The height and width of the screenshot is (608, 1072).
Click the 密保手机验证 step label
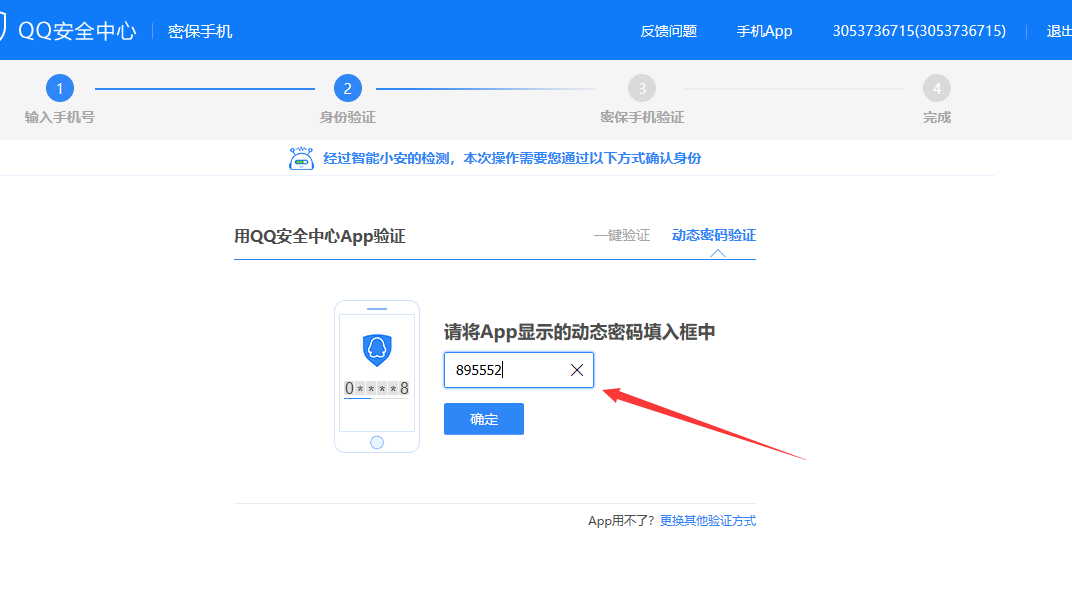(642, 118)
